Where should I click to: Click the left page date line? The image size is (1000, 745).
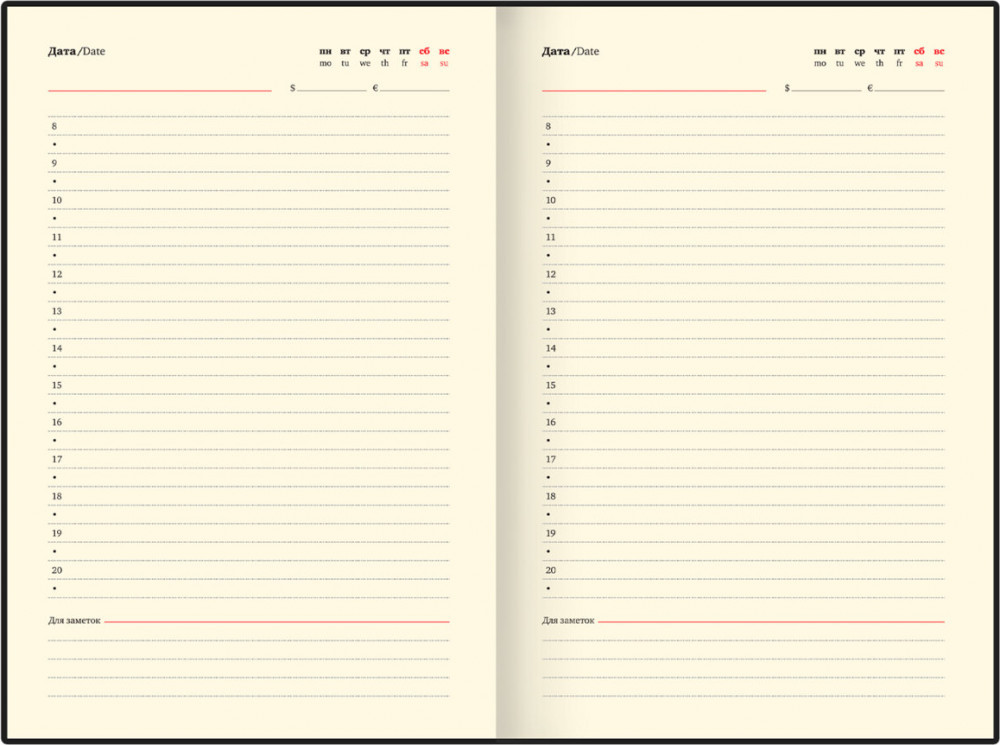tap(160, 88)
